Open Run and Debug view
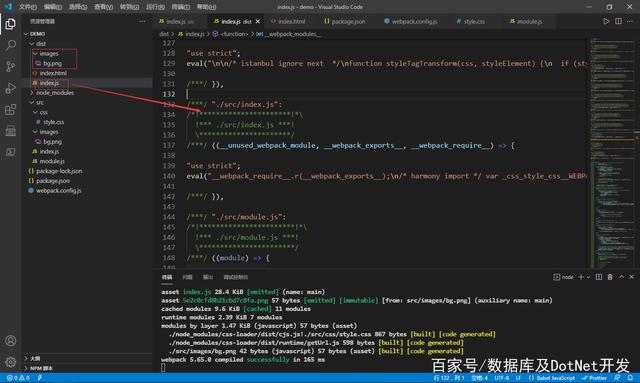This screenshot has width=640, height=383. pos(11,88)
